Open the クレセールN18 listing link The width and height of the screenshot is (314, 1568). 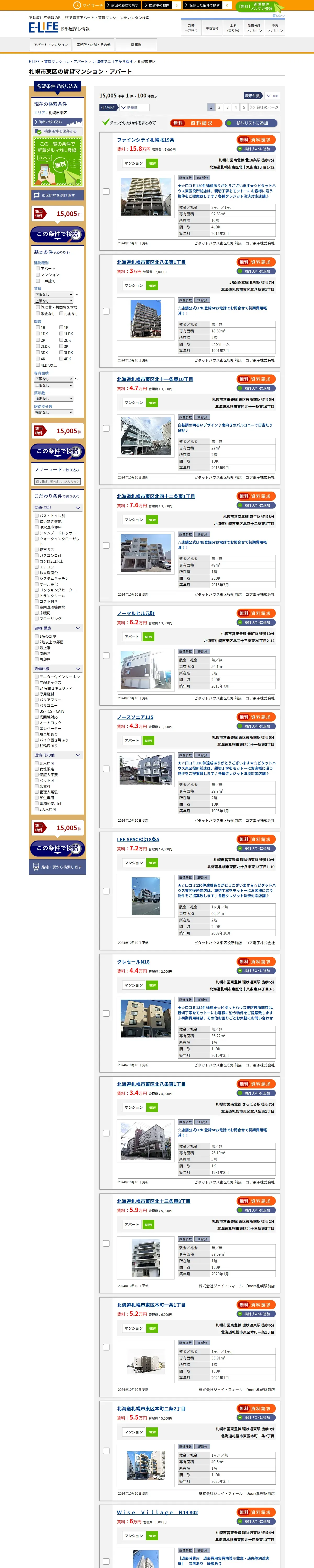click(133, 962)
